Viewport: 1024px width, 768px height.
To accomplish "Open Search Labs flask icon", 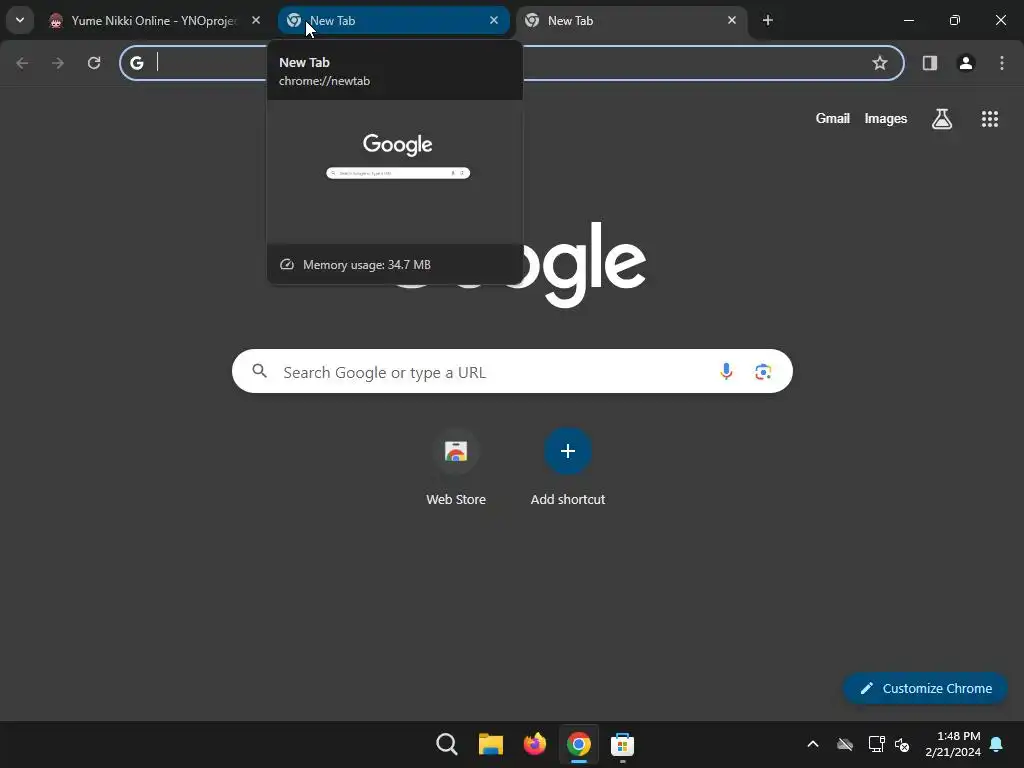I will [x=942, y=118].
